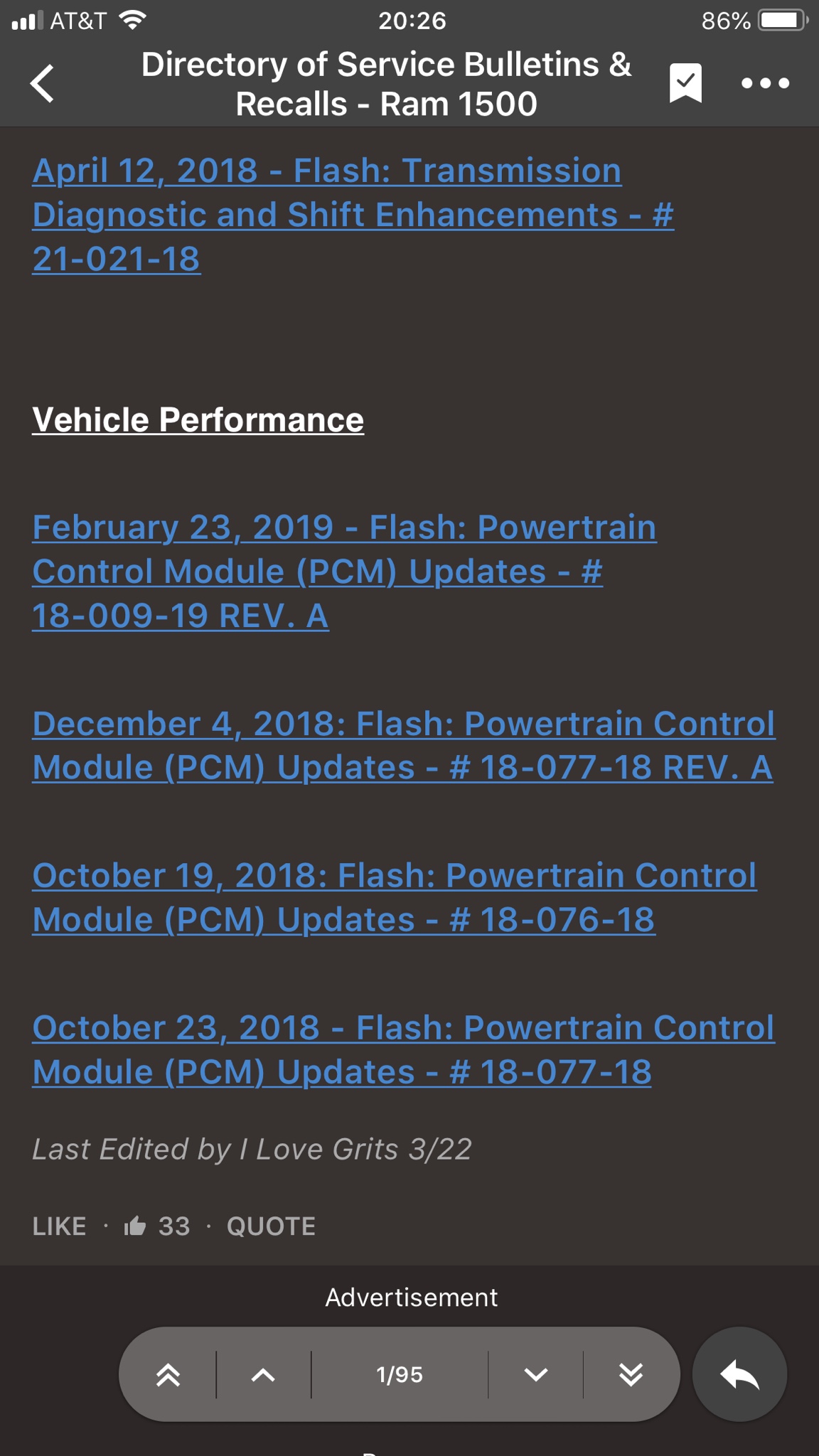Quote this post
Viewport: 819px width, 1456px height.
coord(271,1226)
